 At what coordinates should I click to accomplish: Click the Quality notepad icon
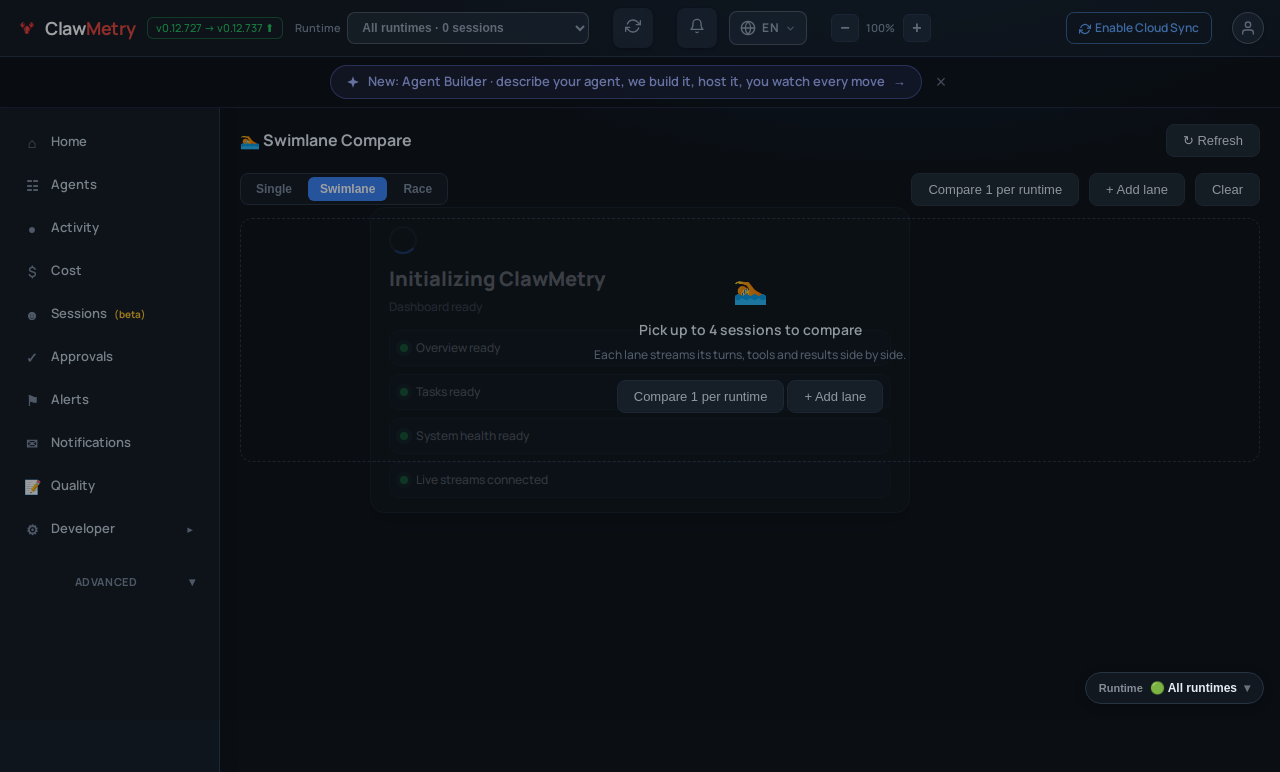(32, 487)
